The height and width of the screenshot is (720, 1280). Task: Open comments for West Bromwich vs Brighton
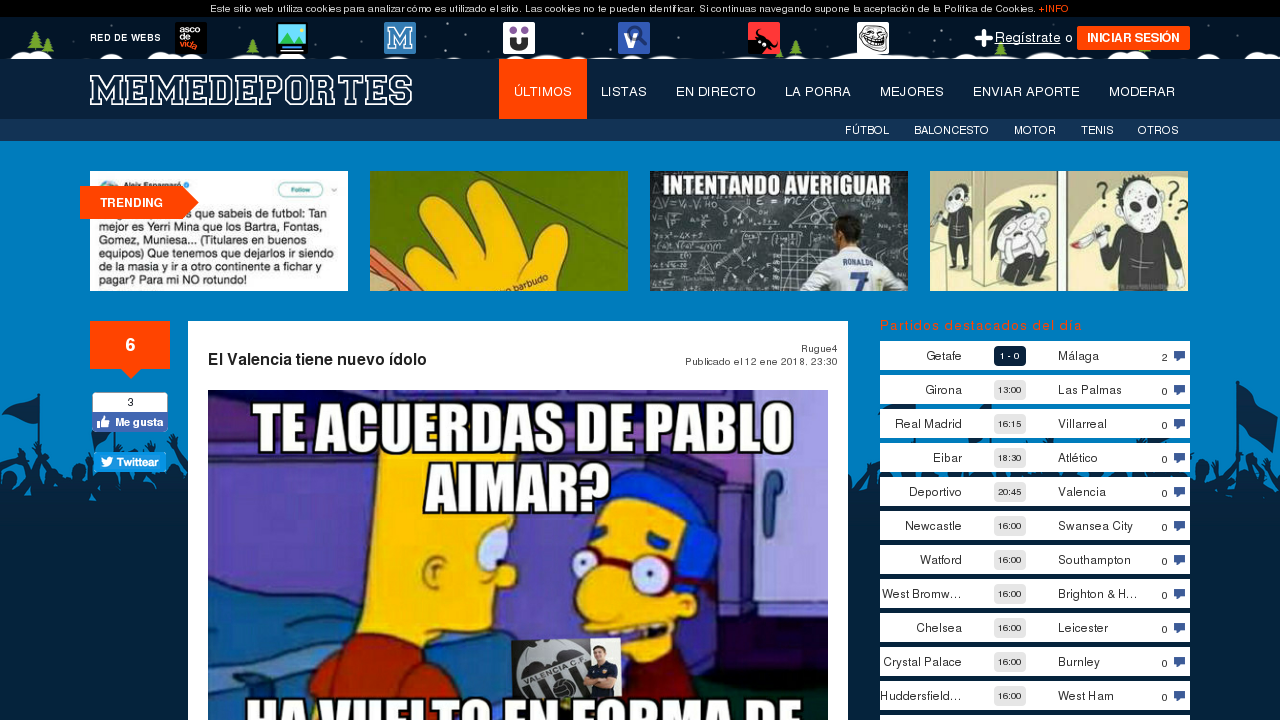(1180, 594)
